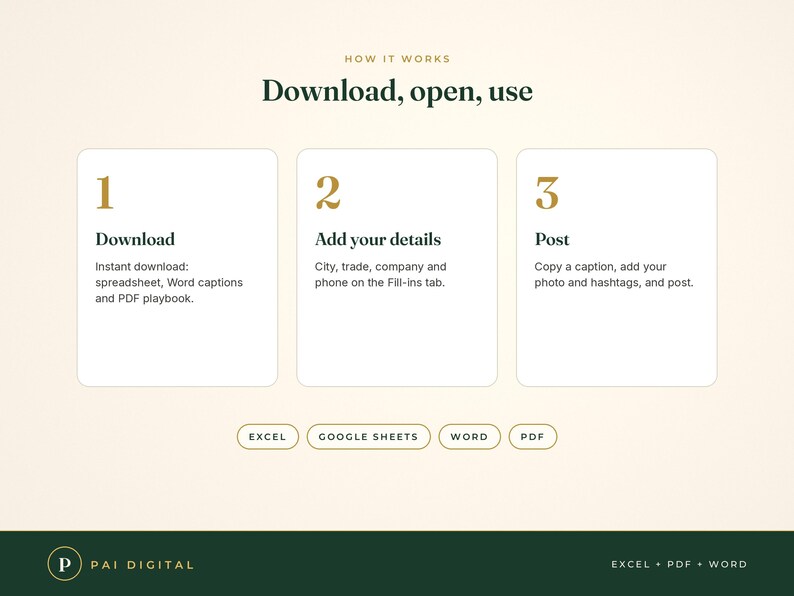Screen dimensions: 794x596
Task: Click the 'Download, open, use' main title
Action: [x=398, y=92]
